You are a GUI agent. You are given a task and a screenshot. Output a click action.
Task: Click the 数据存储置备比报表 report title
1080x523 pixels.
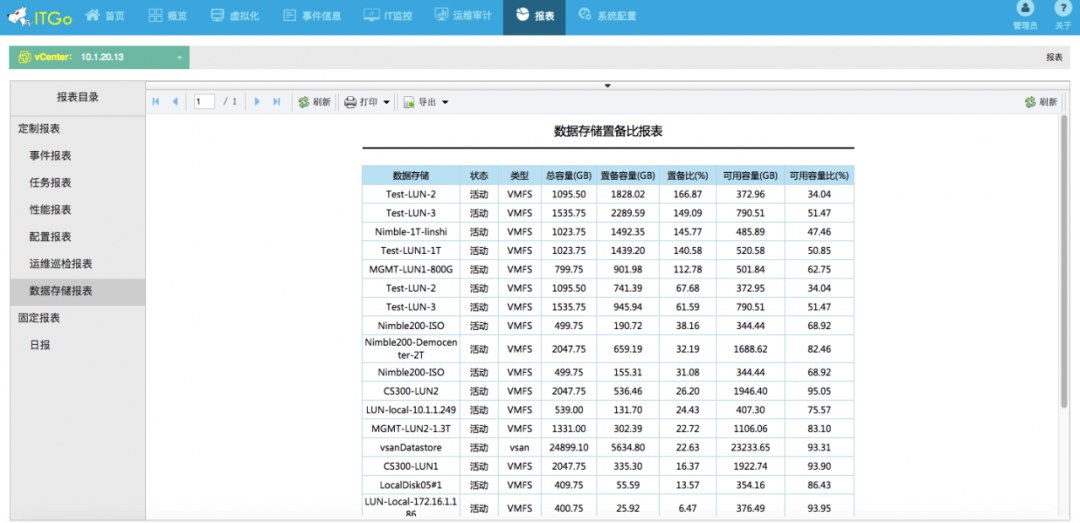tap(608, 131)
